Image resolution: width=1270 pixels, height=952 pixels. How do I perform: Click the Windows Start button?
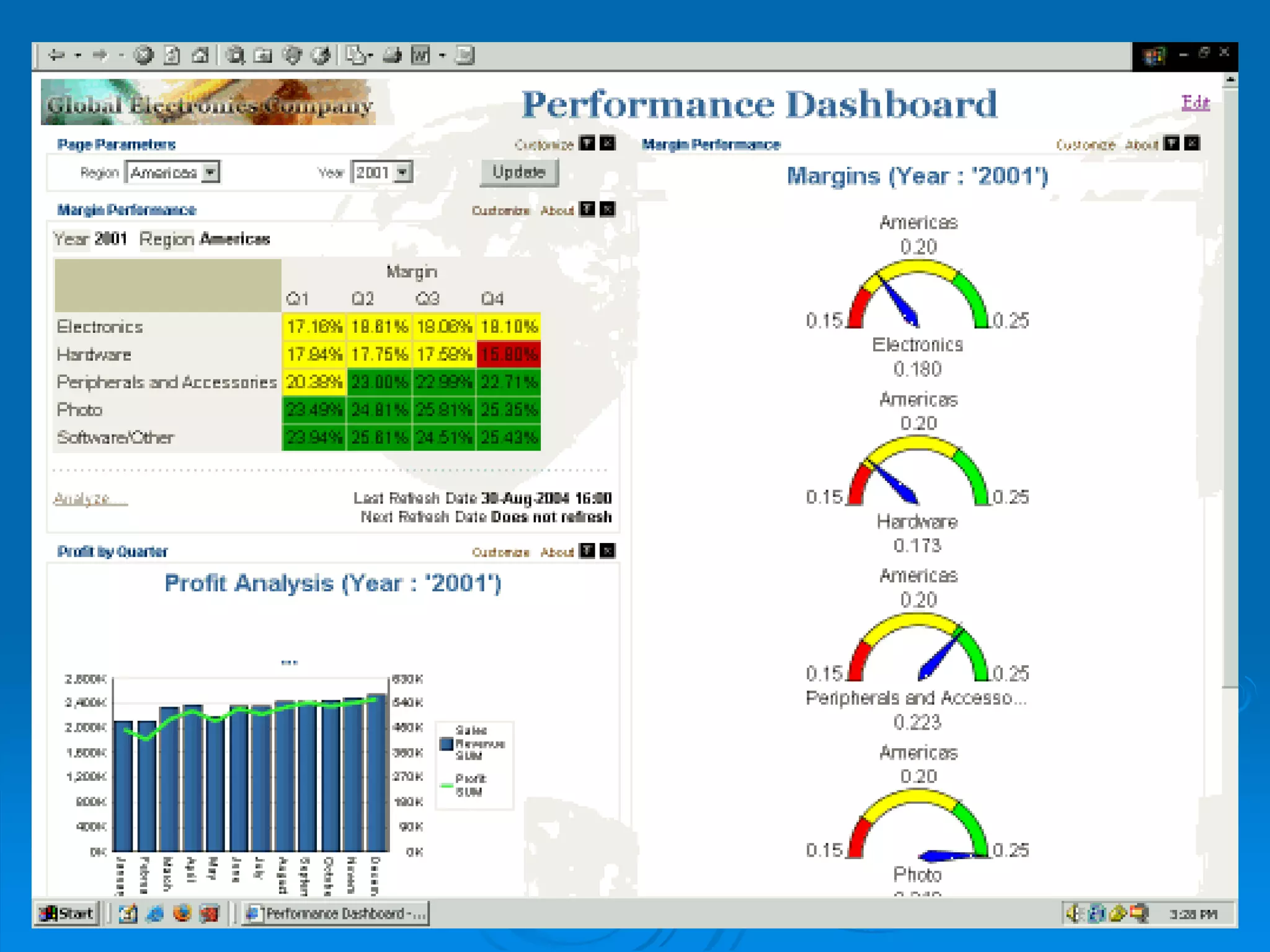[67, 914]
